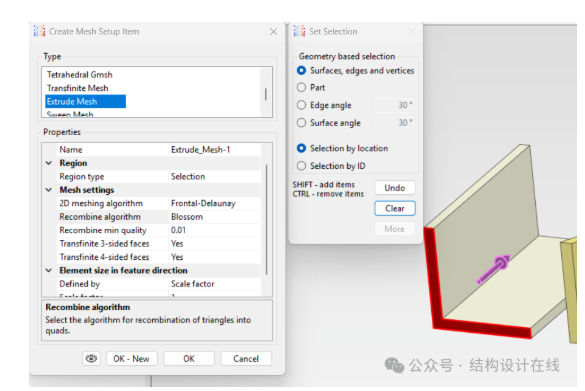Close the Create Mesh Setup Item dialog
Viewport: 585px width, 391px height.
click(x=273, y=32)
